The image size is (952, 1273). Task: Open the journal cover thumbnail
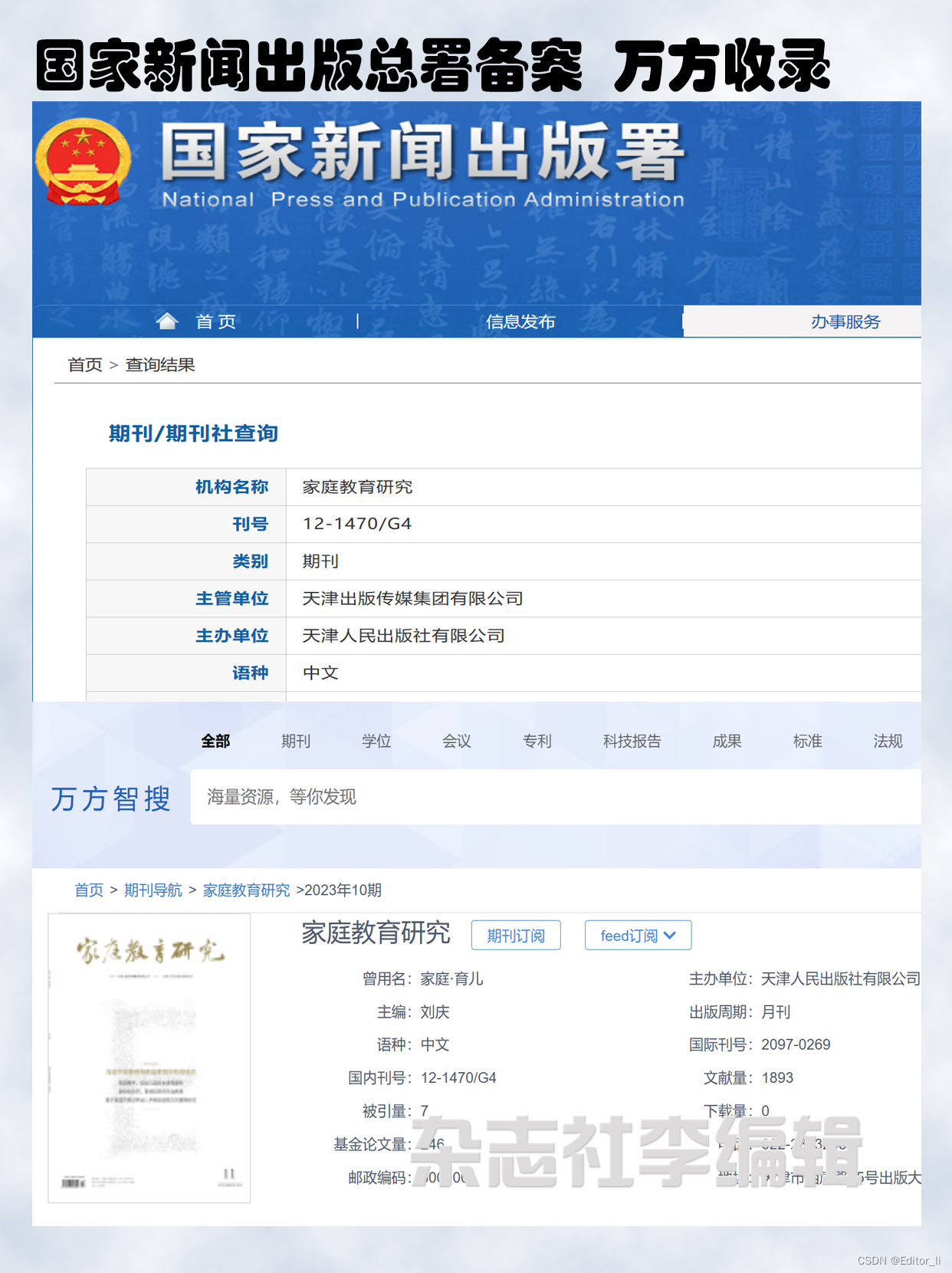click(149, 1058)
